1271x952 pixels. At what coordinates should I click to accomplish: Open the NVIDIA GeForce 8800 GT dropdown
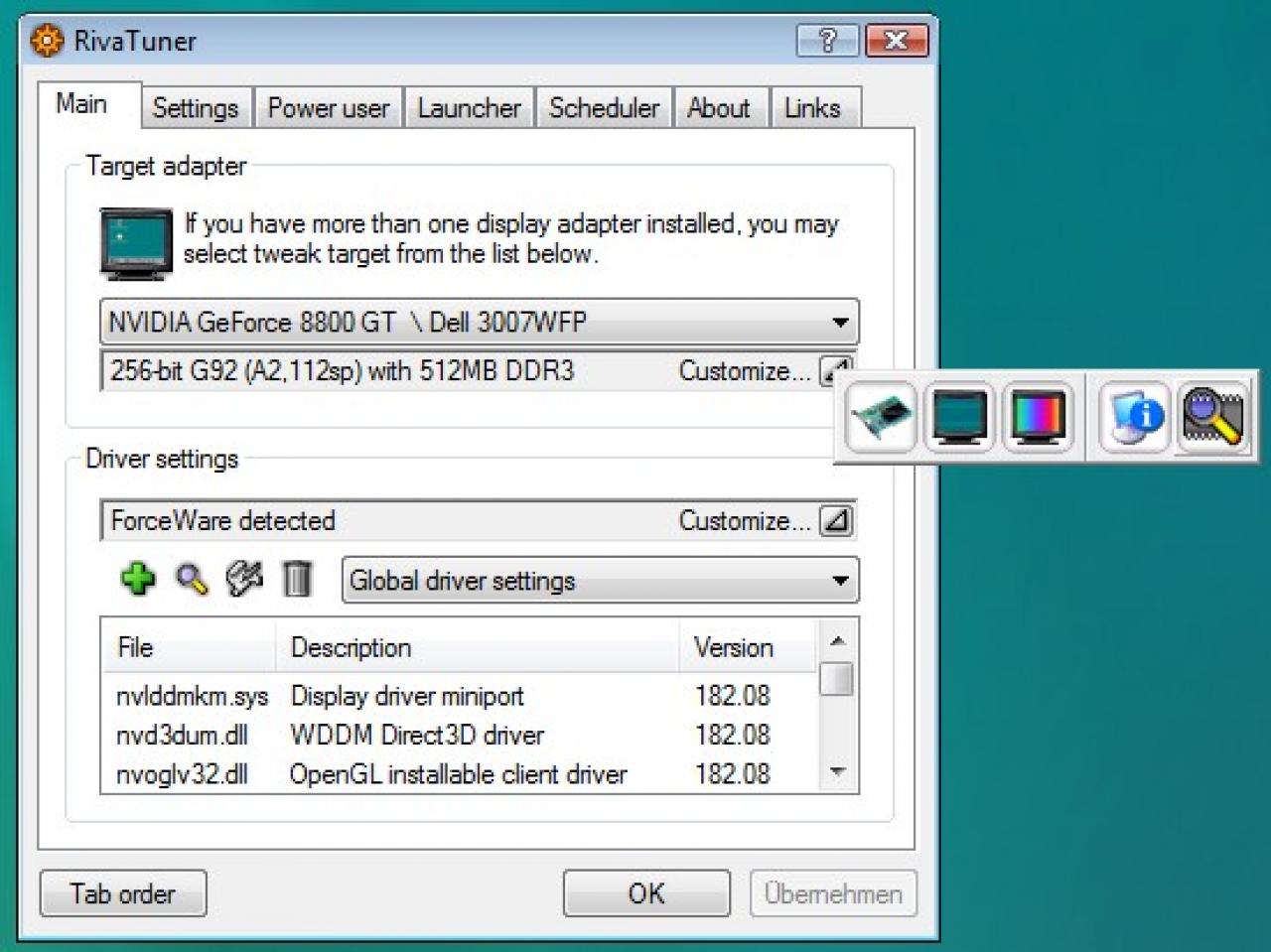(x=480, y=323)
